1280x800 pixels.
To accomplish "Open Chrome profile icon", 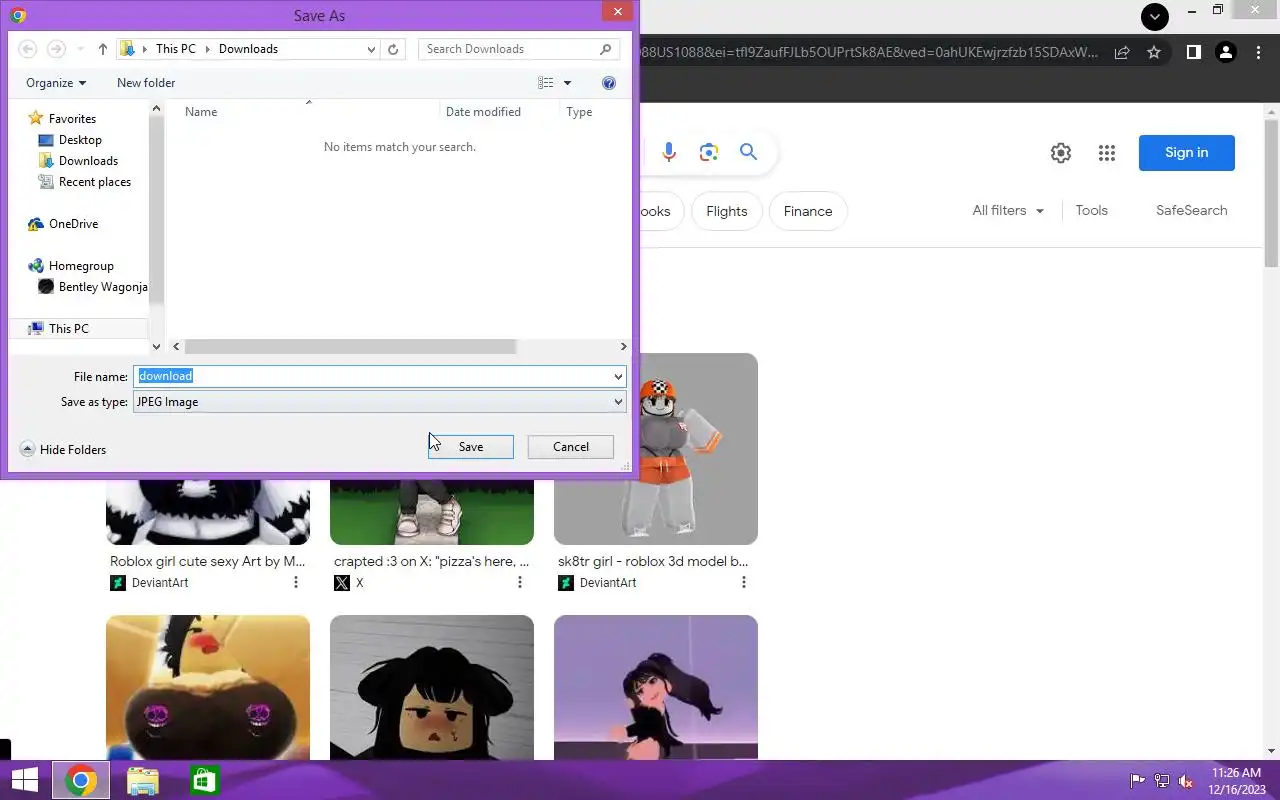I will tap(1225, 52).
